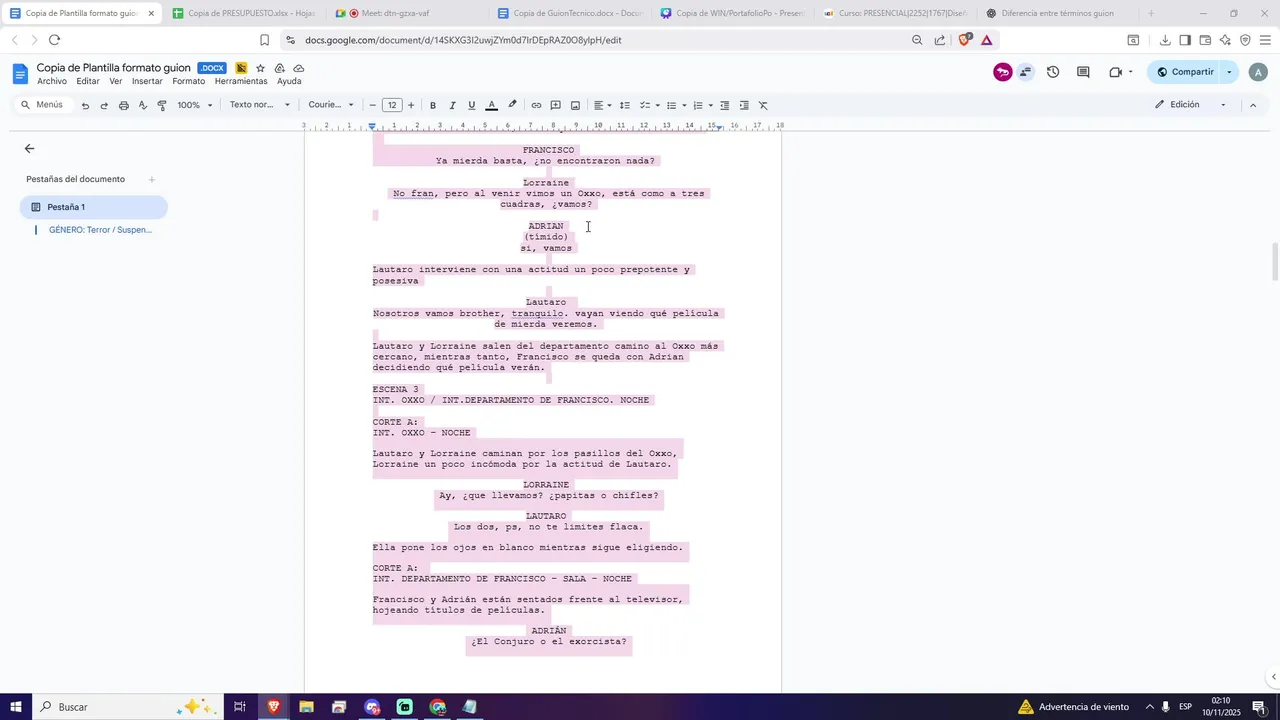The height and width of the screenshot is (720, 1280).
Task: Open the Docs home logo icon
Action: point(20,73)
